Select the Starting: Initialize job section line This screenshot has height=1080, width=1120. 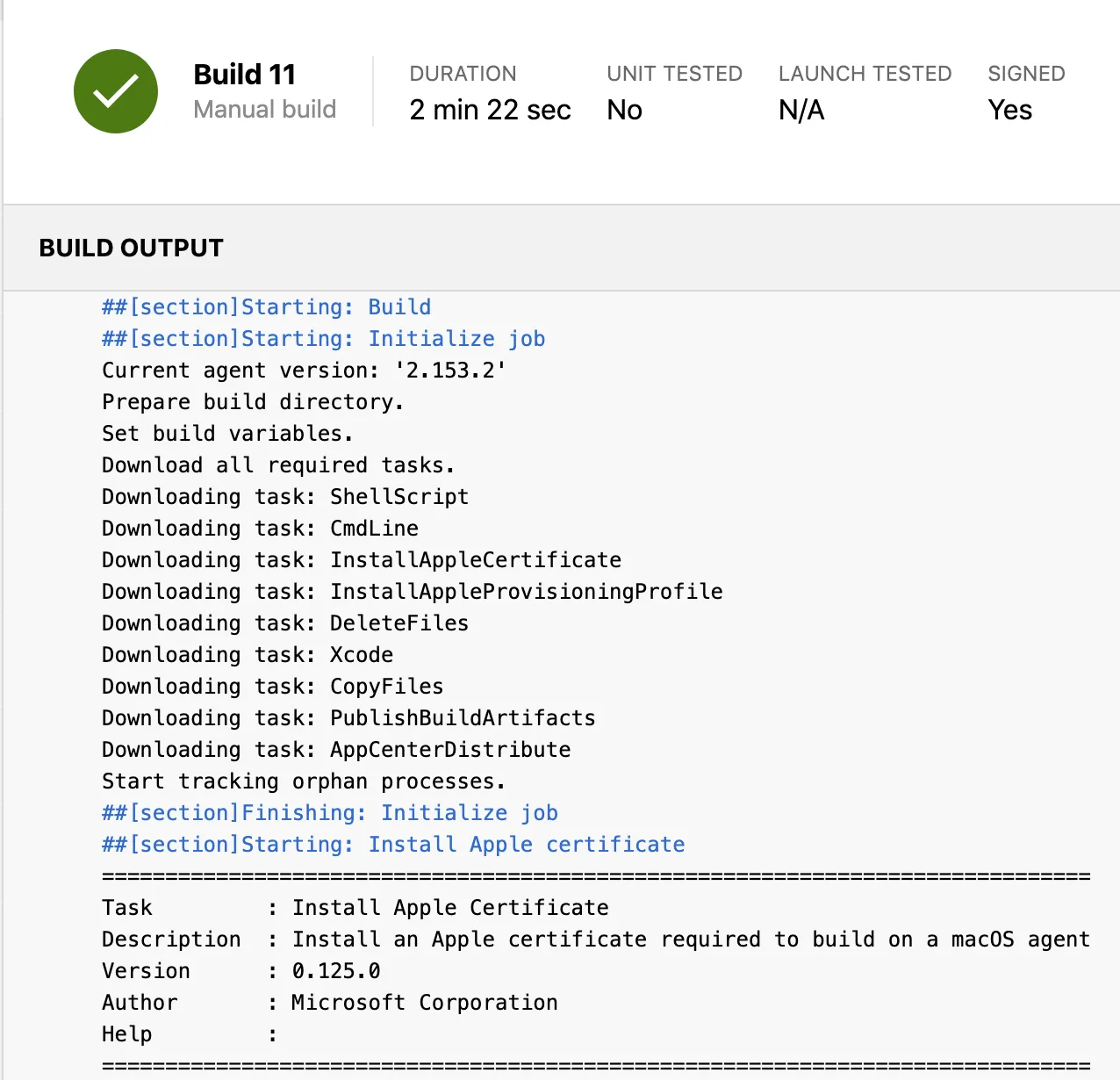pyautogui.click(x=323, y=339)
